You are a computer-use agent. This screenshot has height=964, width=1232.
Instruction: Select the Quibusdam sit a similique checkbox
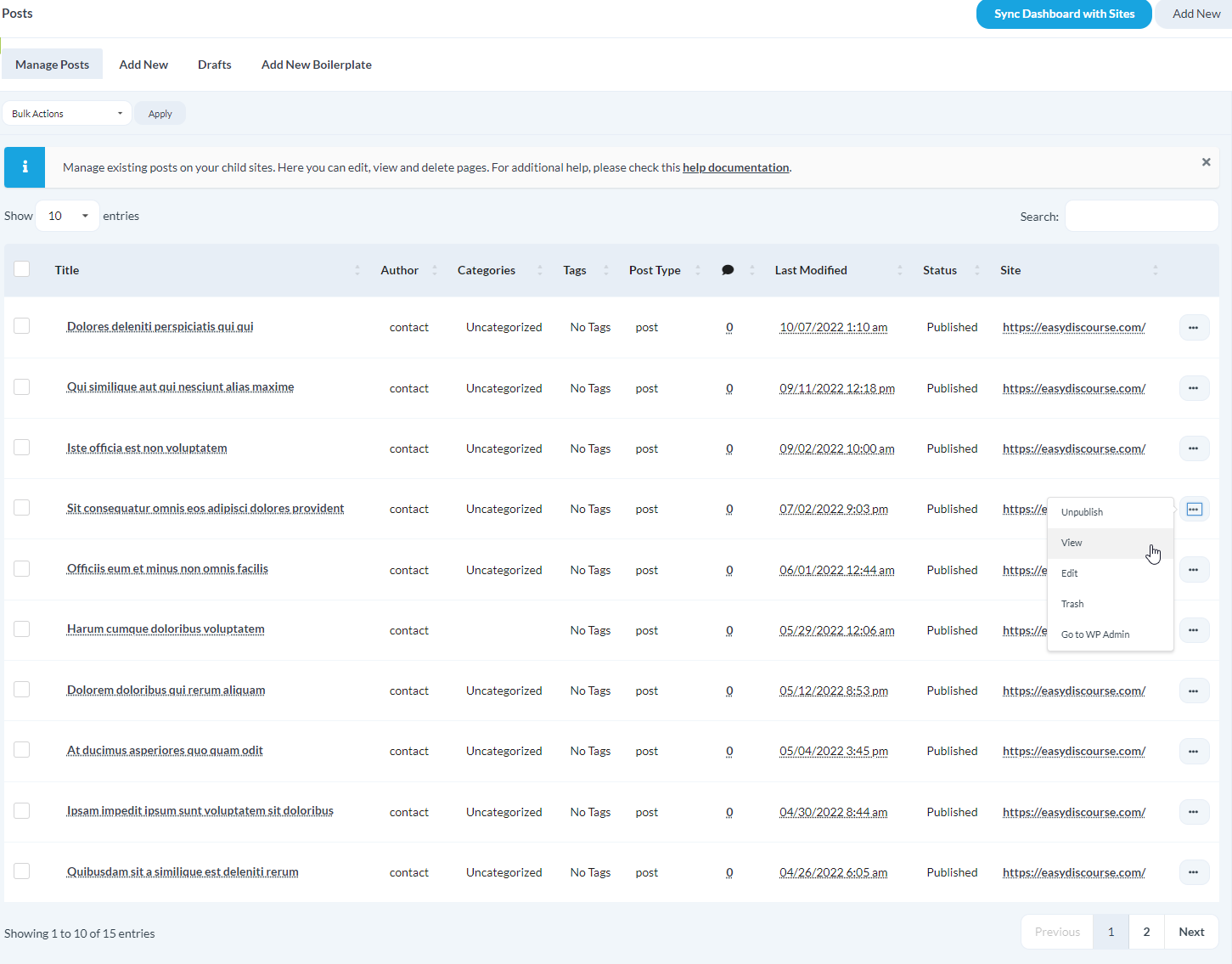(x=22, y=871)
